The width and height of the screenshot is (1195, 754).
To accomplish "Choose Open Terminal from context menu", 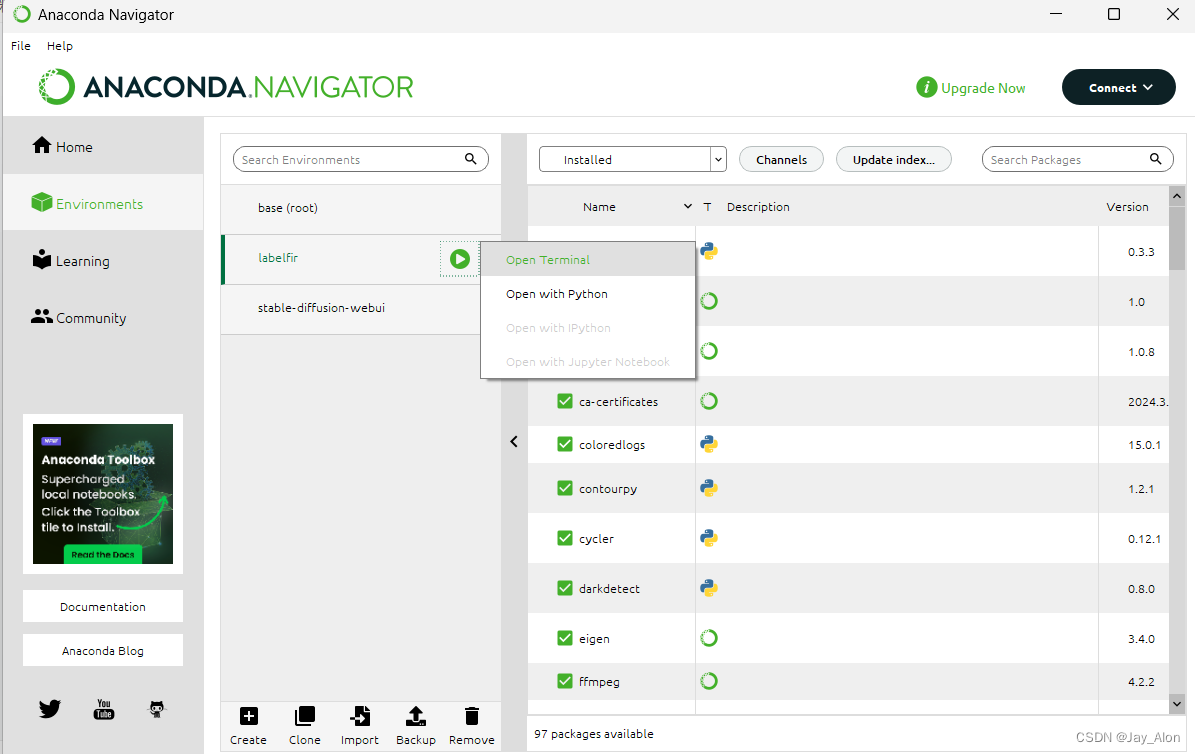I will [x=588, y=260].
